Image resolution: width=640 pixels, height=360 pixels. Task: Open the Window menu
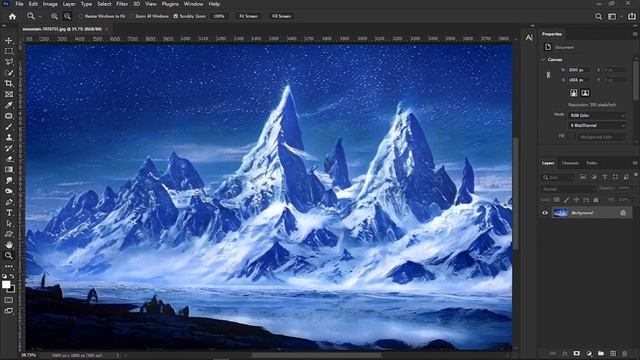pos(193,4)
